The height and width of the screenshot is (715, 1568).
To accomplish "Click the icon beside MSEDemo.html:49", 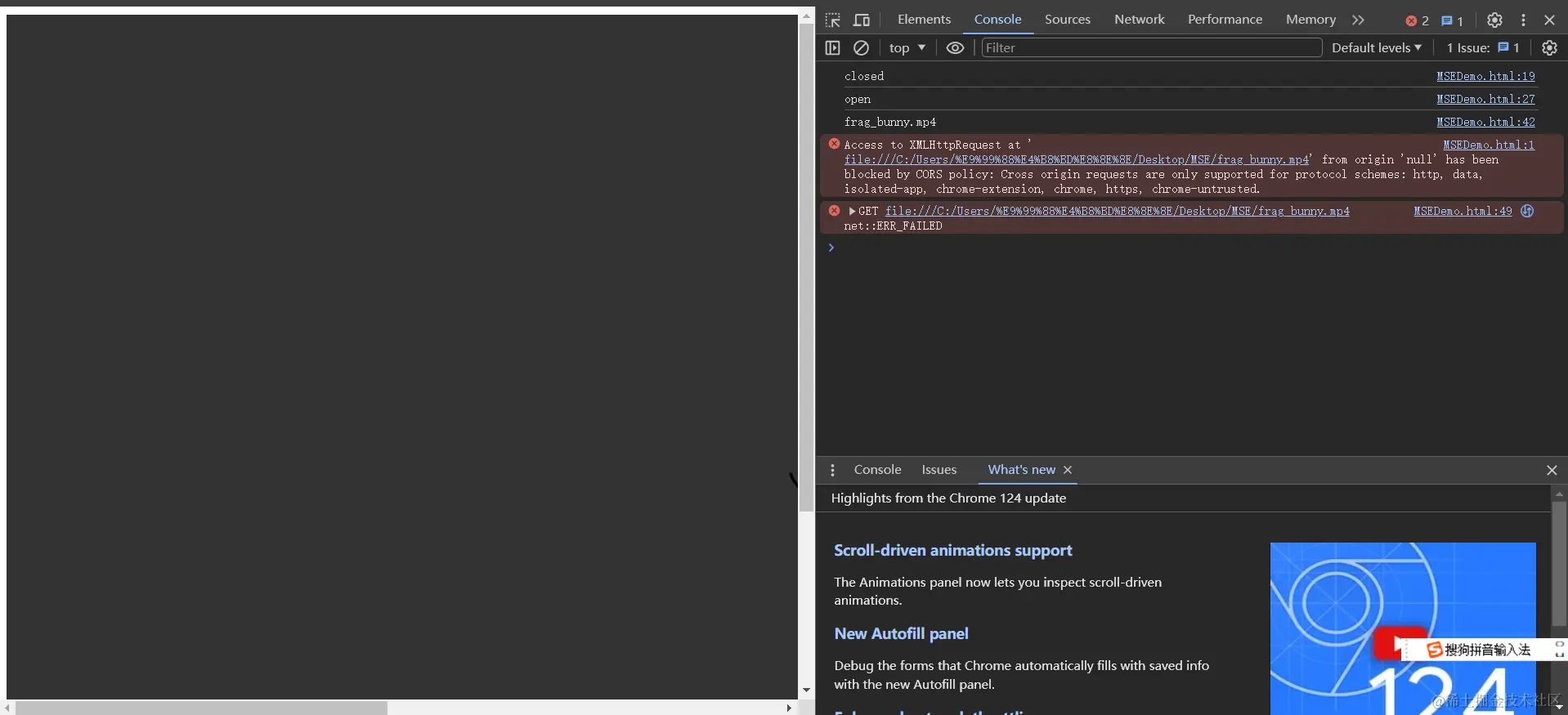I will (x=1527, y=211).
